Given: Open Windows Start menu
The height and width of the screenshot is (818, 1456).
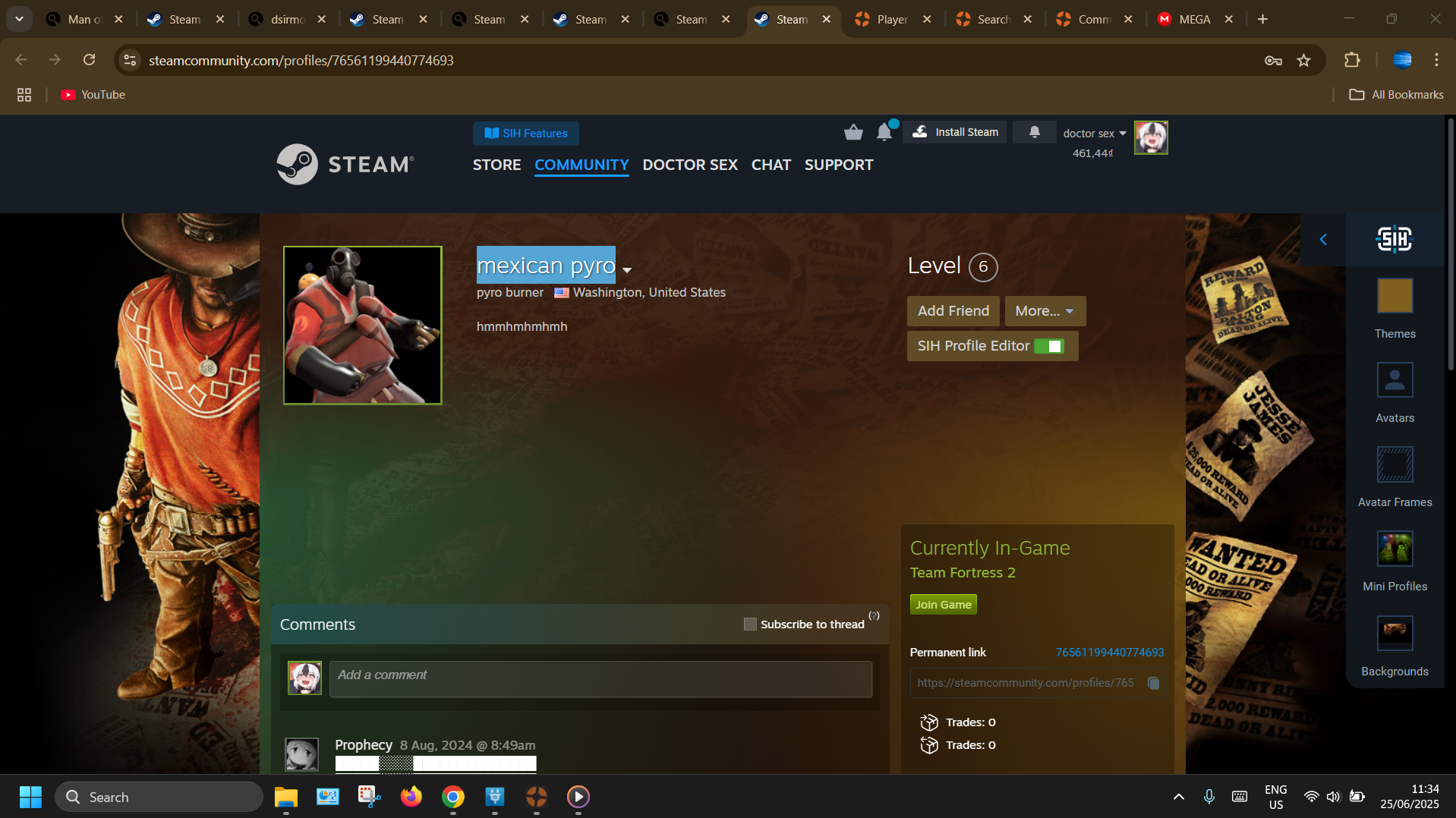Looking at the screenshot, I should (30, 797).
